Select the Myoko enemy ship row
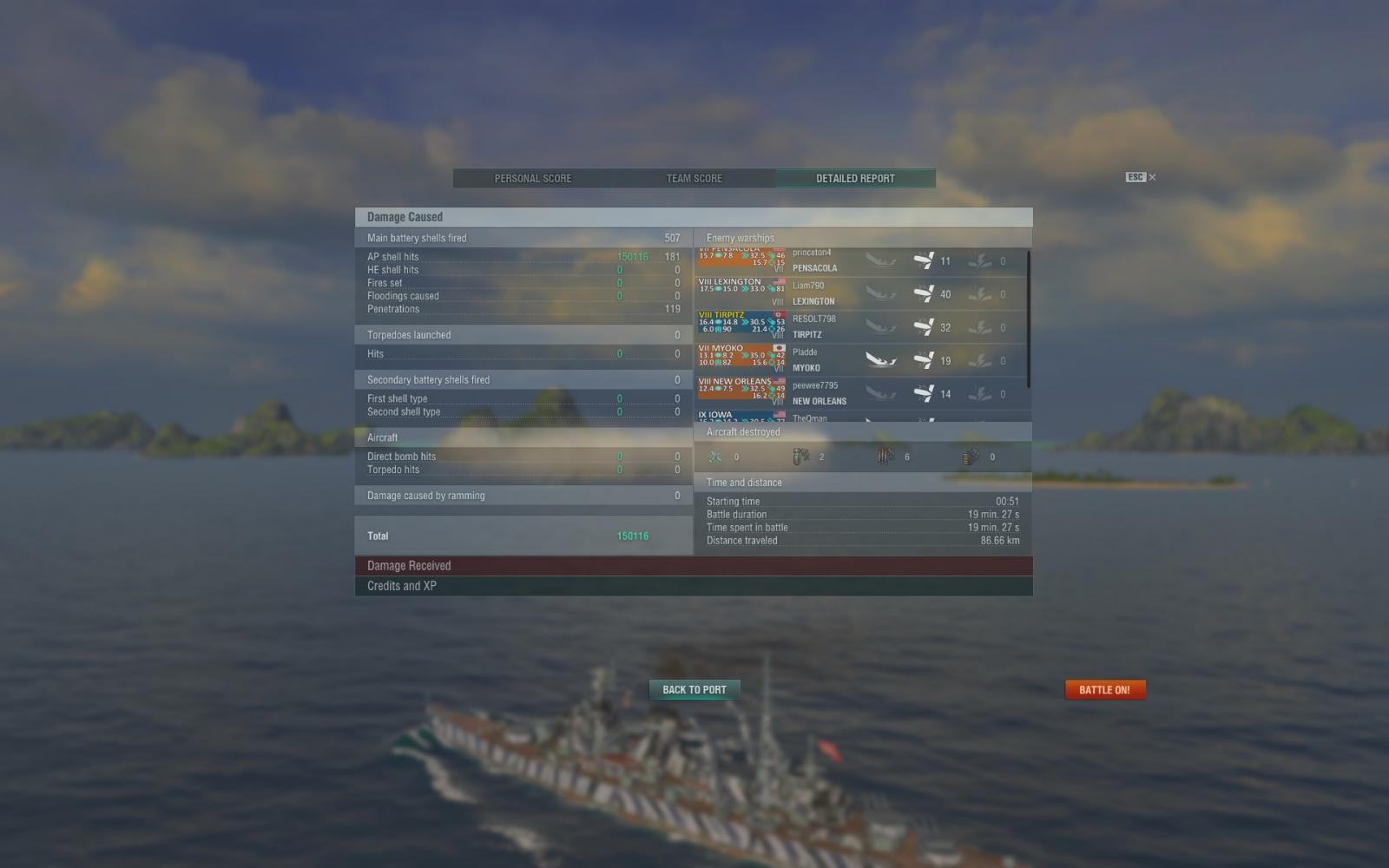The width and height of the screenshot is (1389, 868). pos(861,360)
